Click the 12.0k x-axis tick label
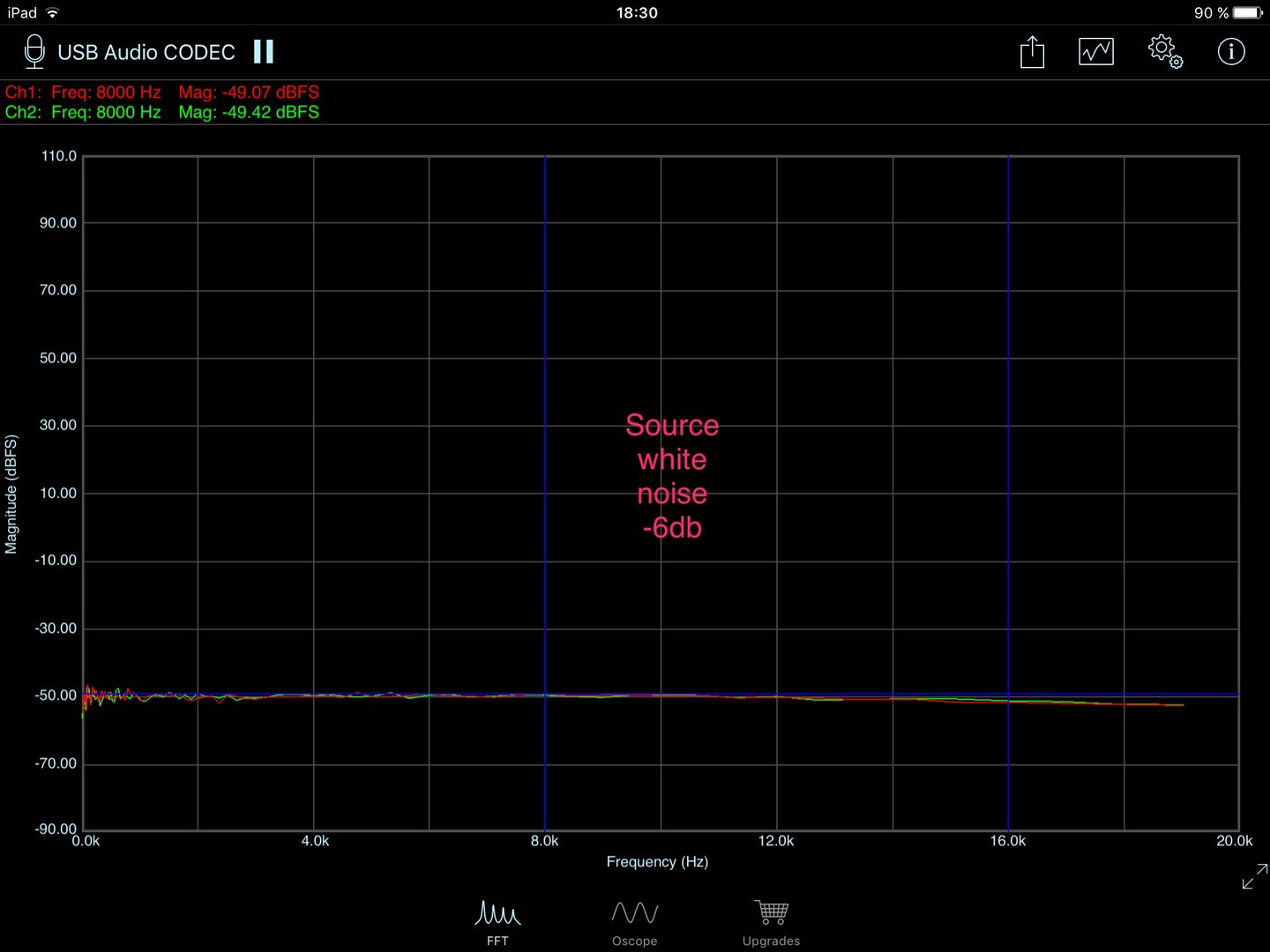 coord(776,841)
